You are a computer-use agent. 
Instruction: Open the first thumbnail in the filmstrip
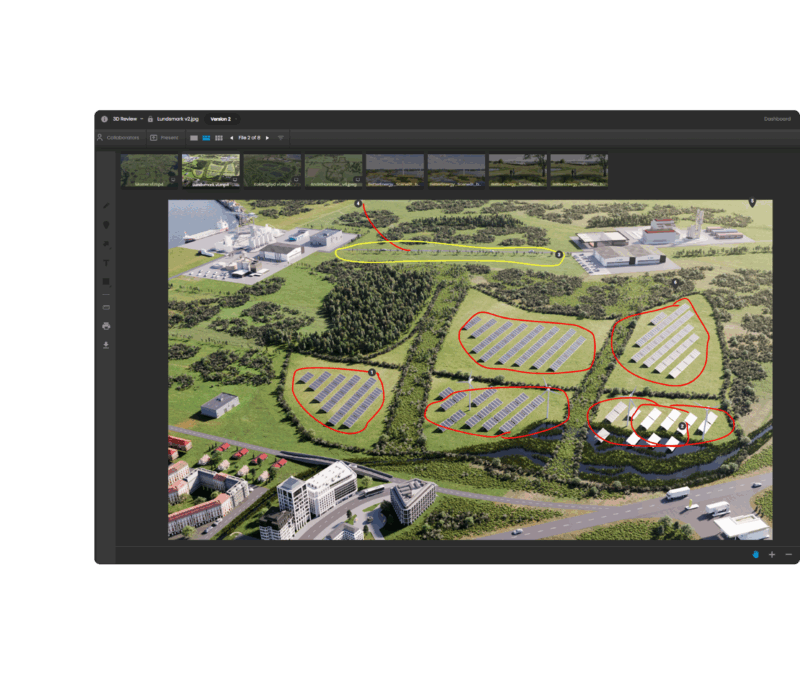tap(149, 170)
